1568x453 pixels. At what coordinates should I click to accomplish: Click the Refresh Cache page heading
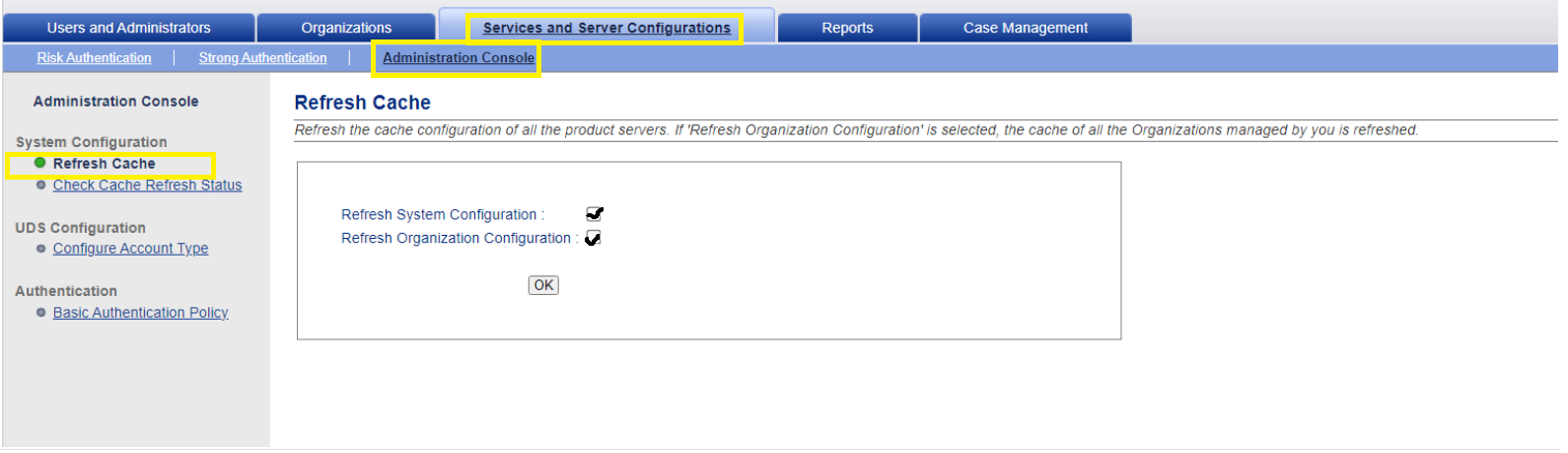point(362,103)
